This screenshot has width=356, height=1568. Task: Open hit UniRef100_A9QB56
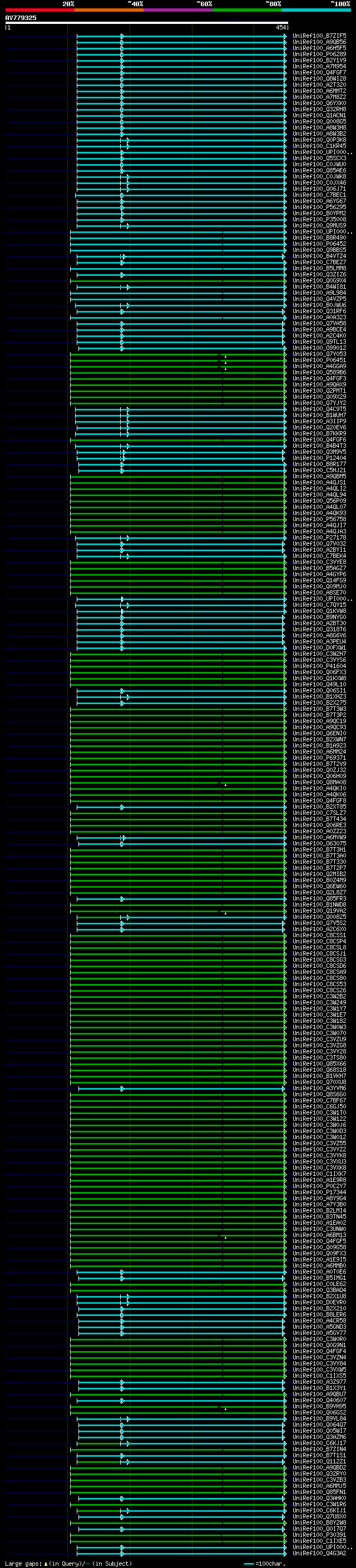[x=319, y=42]
